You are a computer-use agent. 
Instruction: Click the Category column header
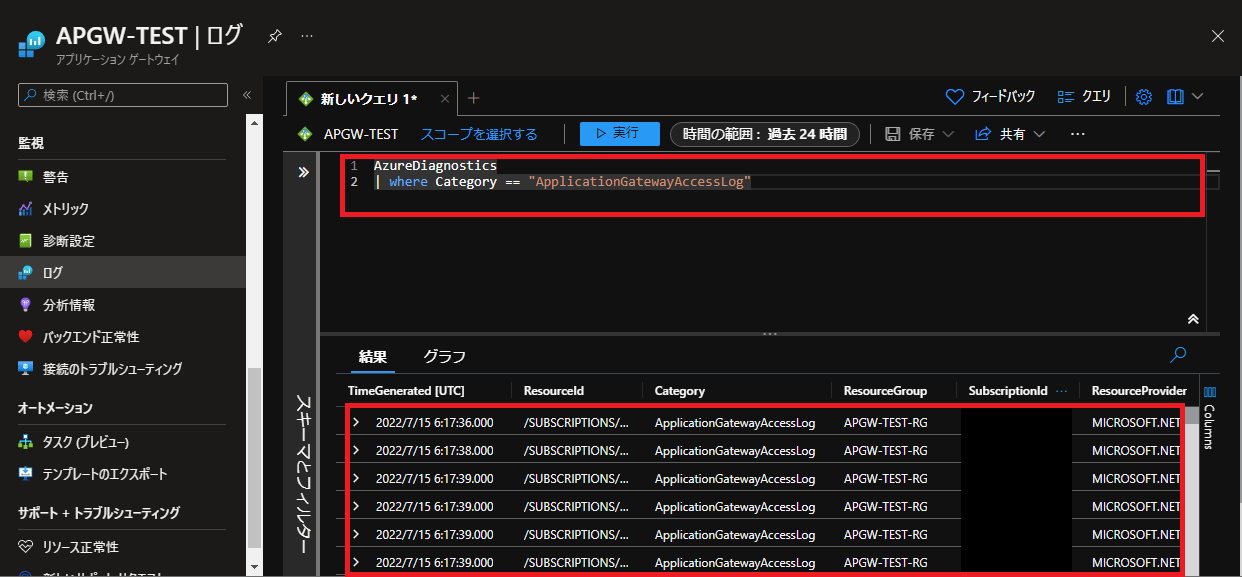(x=680, y=390)
